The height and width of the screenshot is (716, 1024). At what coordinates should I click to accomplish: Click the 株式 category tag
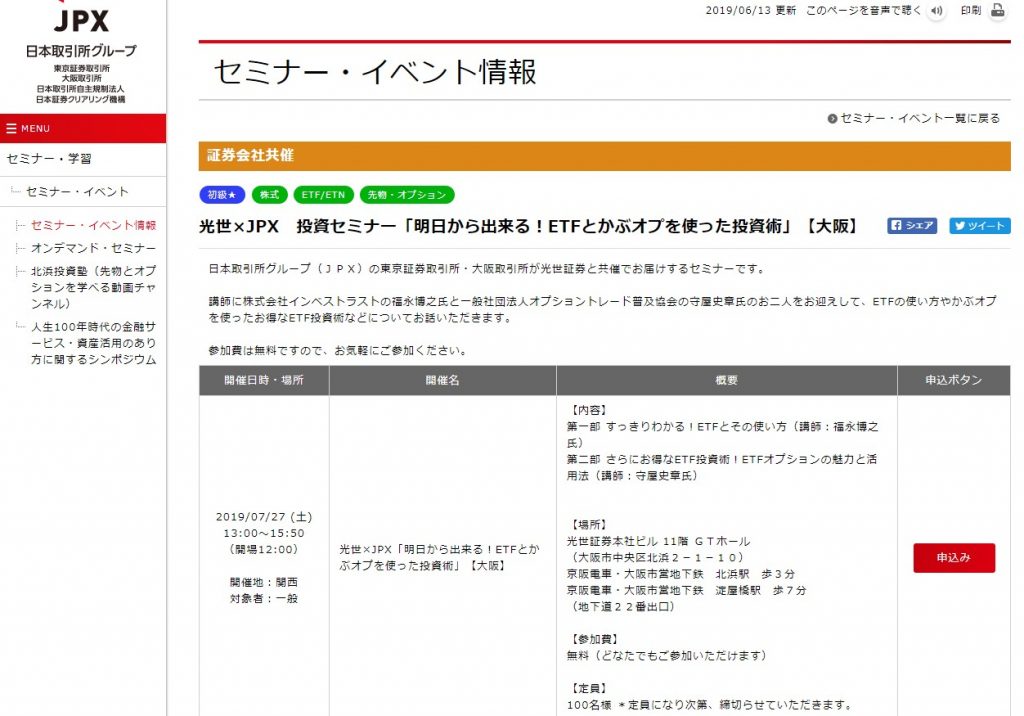269,195
